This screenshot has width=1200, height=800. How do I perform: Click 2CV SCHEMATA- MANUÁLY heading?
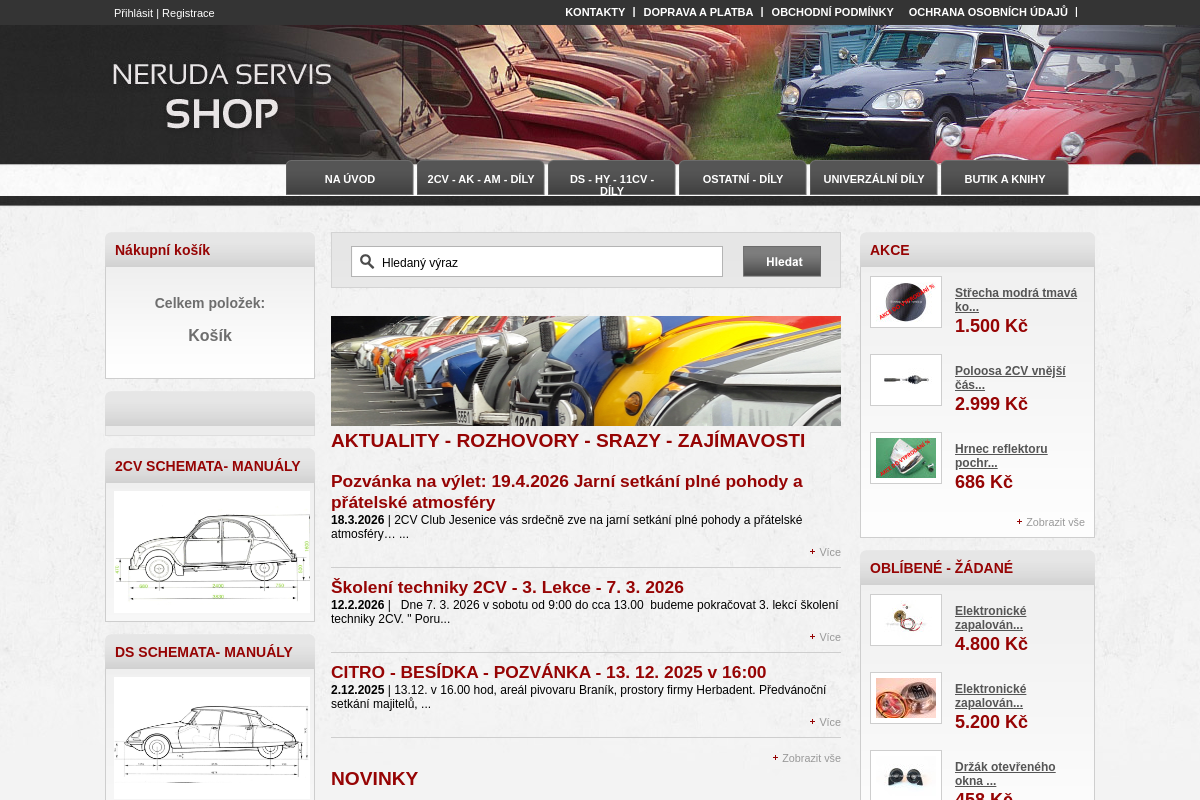207,466
